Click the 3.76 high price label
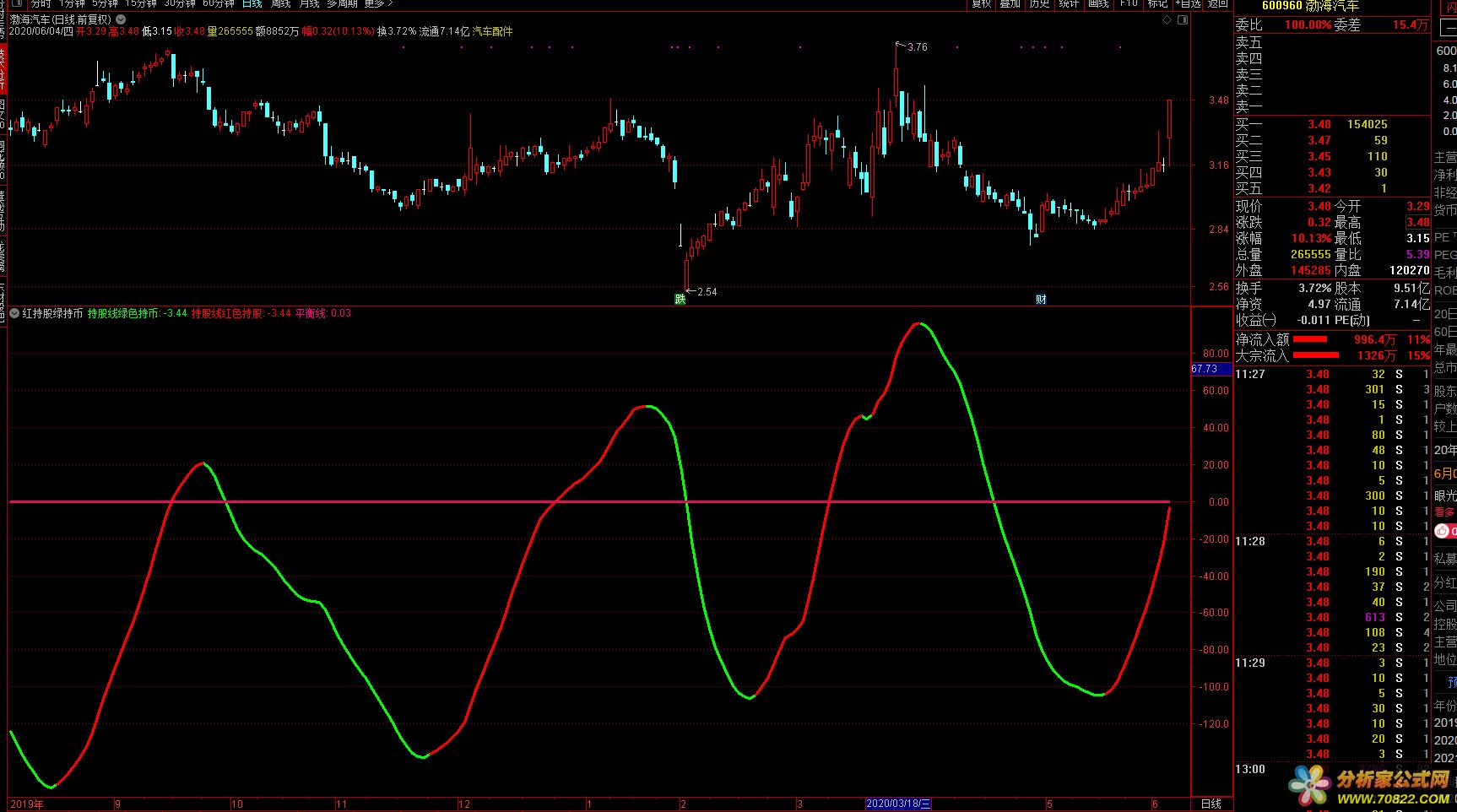The image size is (1457, 812). click(917, 47)
